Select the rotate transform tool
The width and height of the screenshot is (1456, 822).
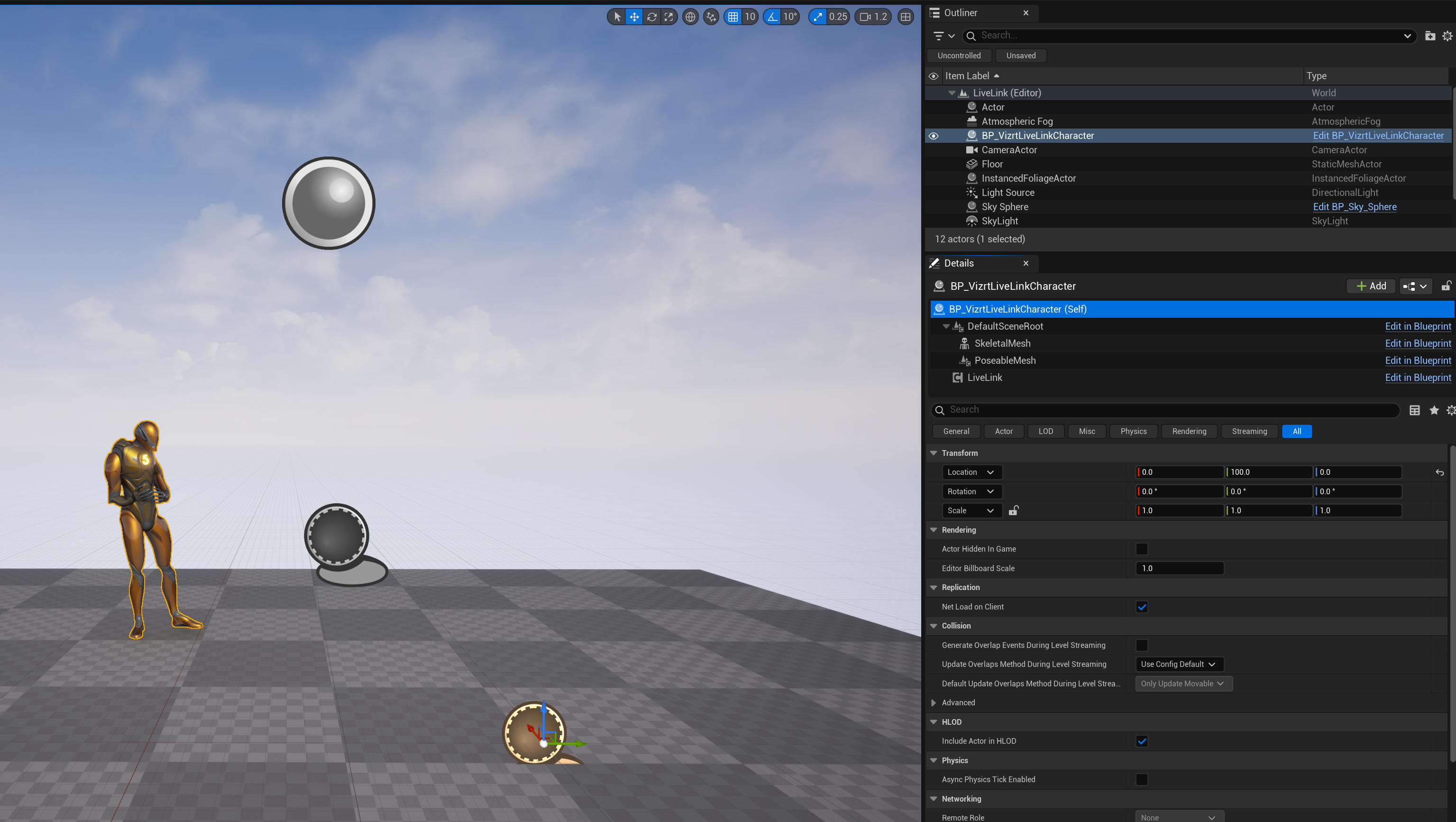coord(652,17)
